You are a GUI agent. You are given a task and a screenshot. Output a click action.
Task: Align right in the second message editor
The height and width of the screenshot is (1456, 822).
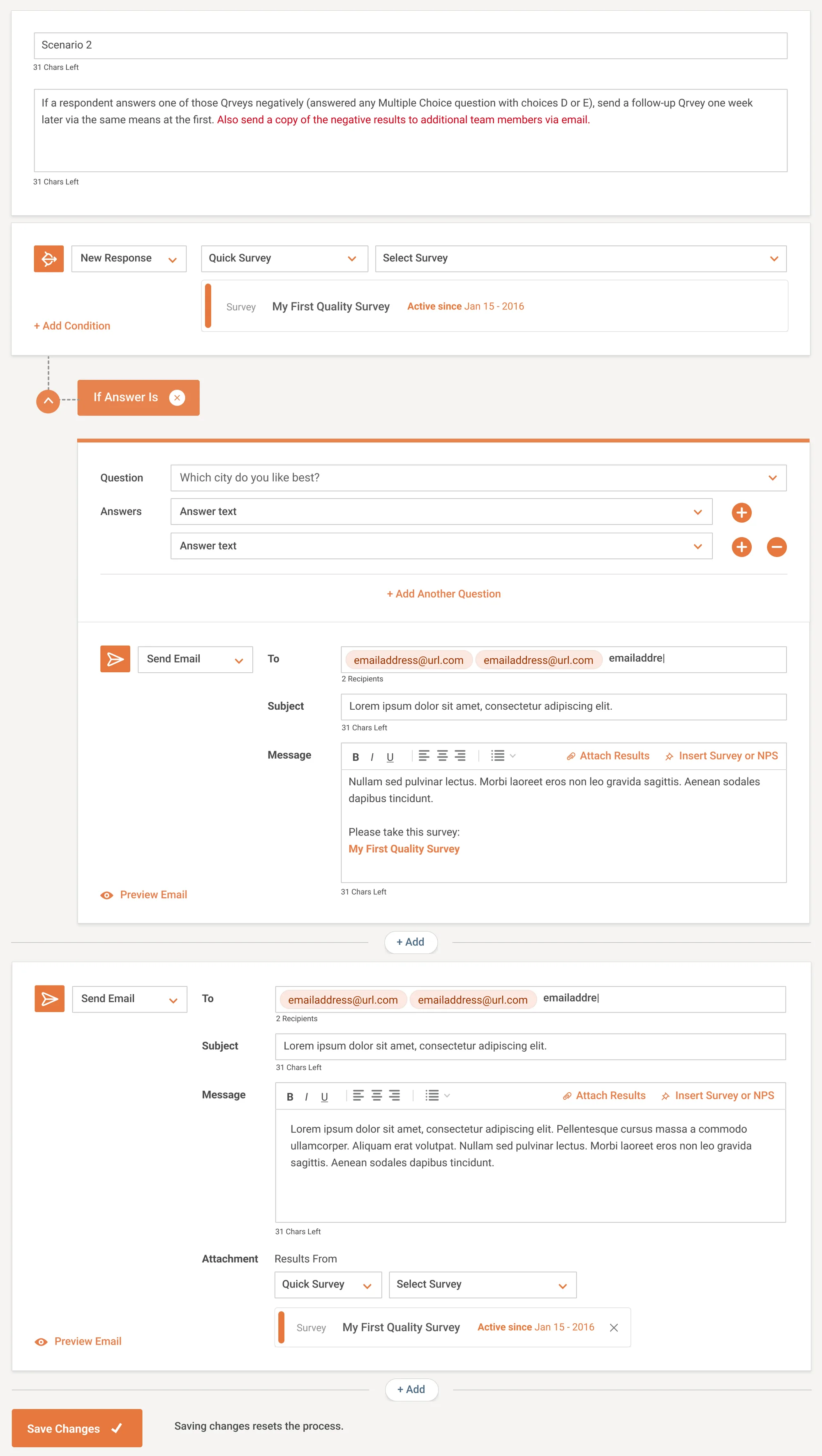[x=395, y=1096]
